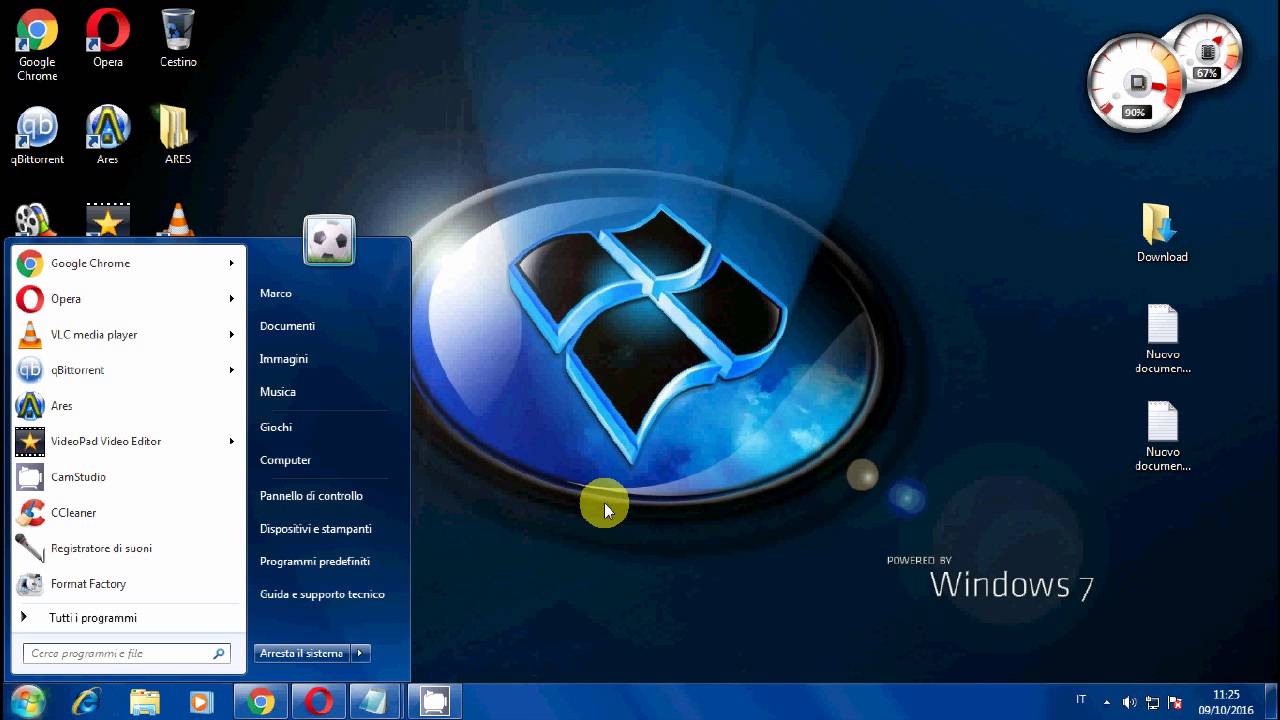Viewport: 1280px width, 720px height.
Task: Open Opera desktop shortcut
Action: pyautogui.click(x=108, y=38)
